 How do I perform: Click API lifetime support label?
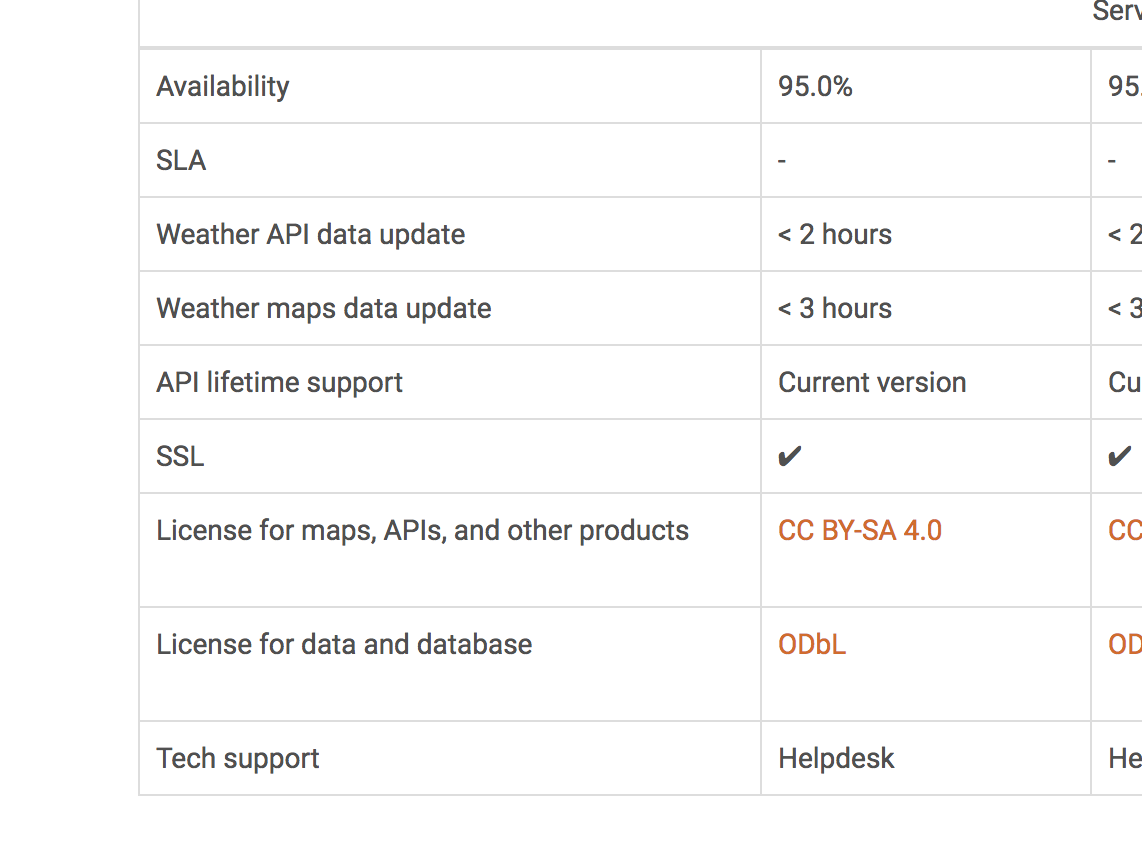point(280,383)
